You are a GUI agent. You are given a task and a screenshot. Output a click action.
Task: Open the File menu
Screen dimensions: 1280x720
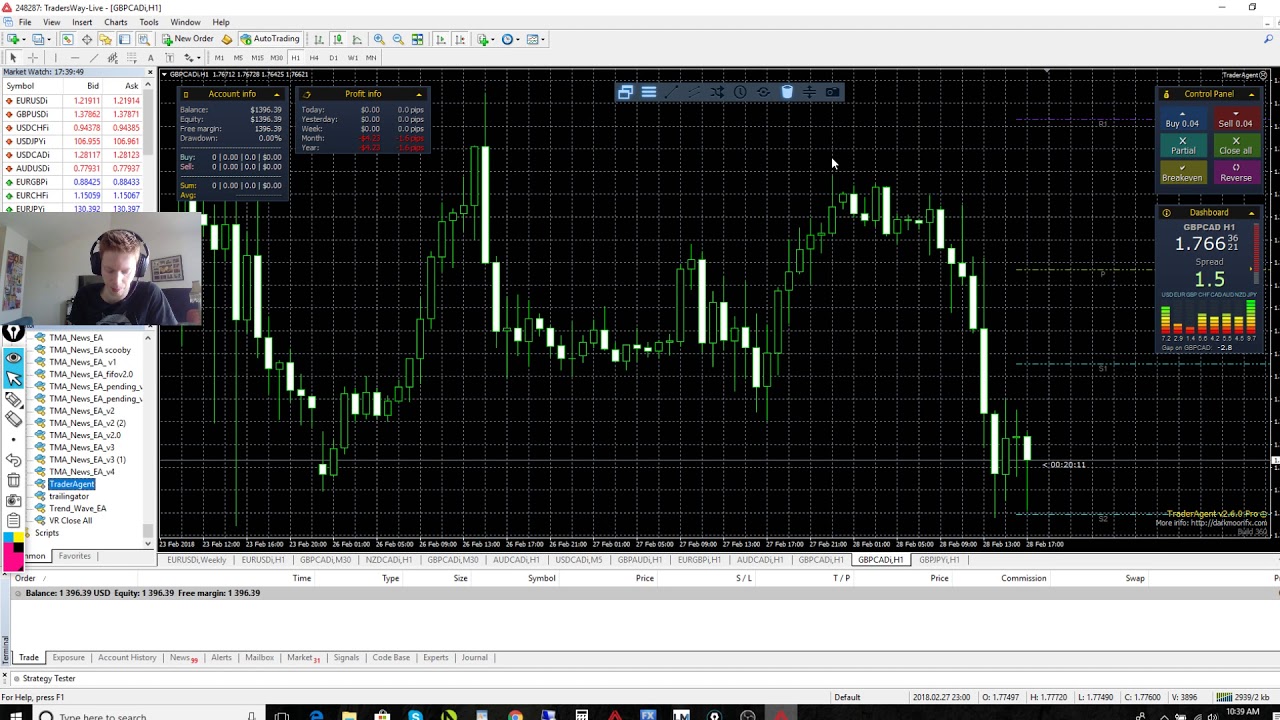(24, 22)
